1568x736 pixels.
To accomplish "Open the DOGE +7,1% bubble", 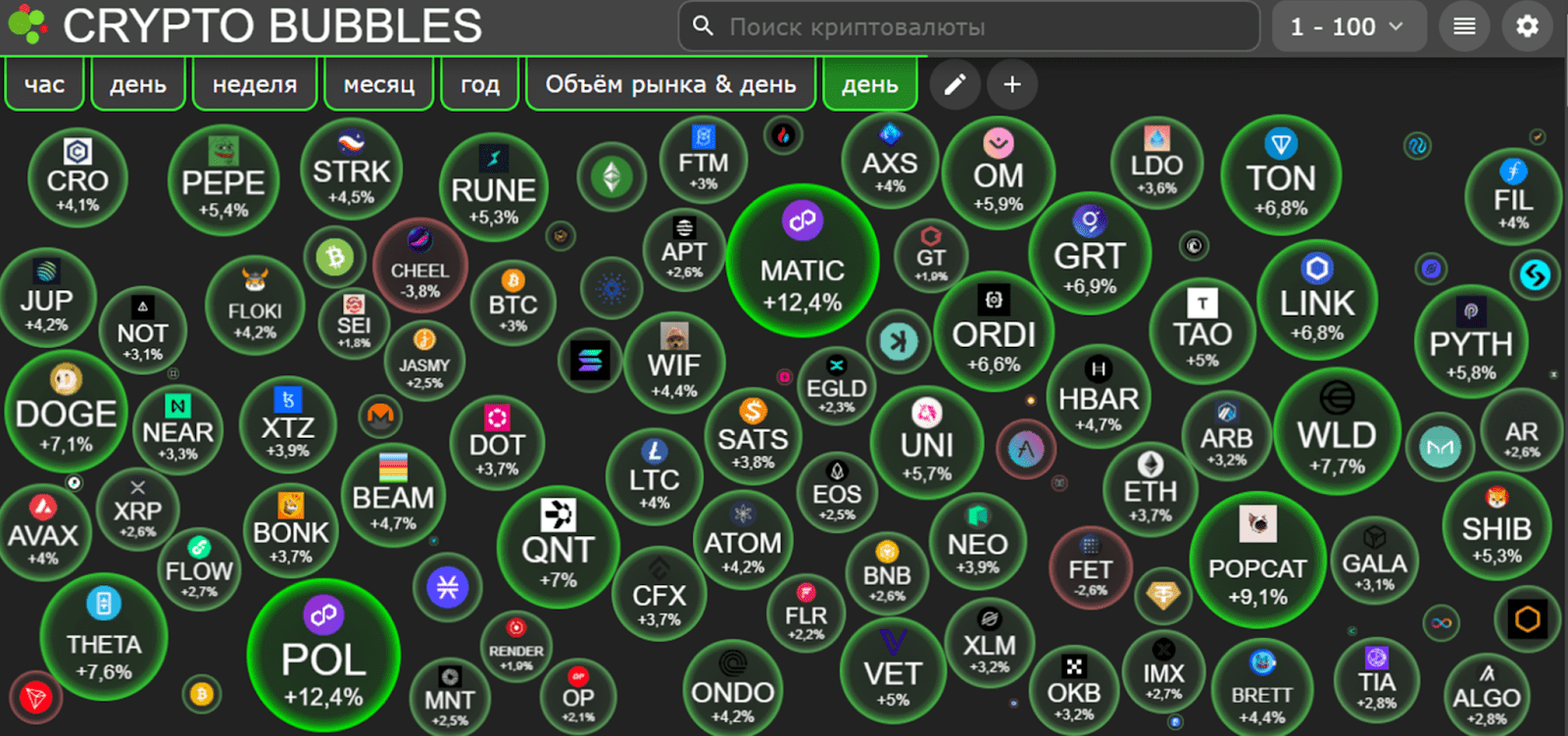I will click(x=66, y=412).
